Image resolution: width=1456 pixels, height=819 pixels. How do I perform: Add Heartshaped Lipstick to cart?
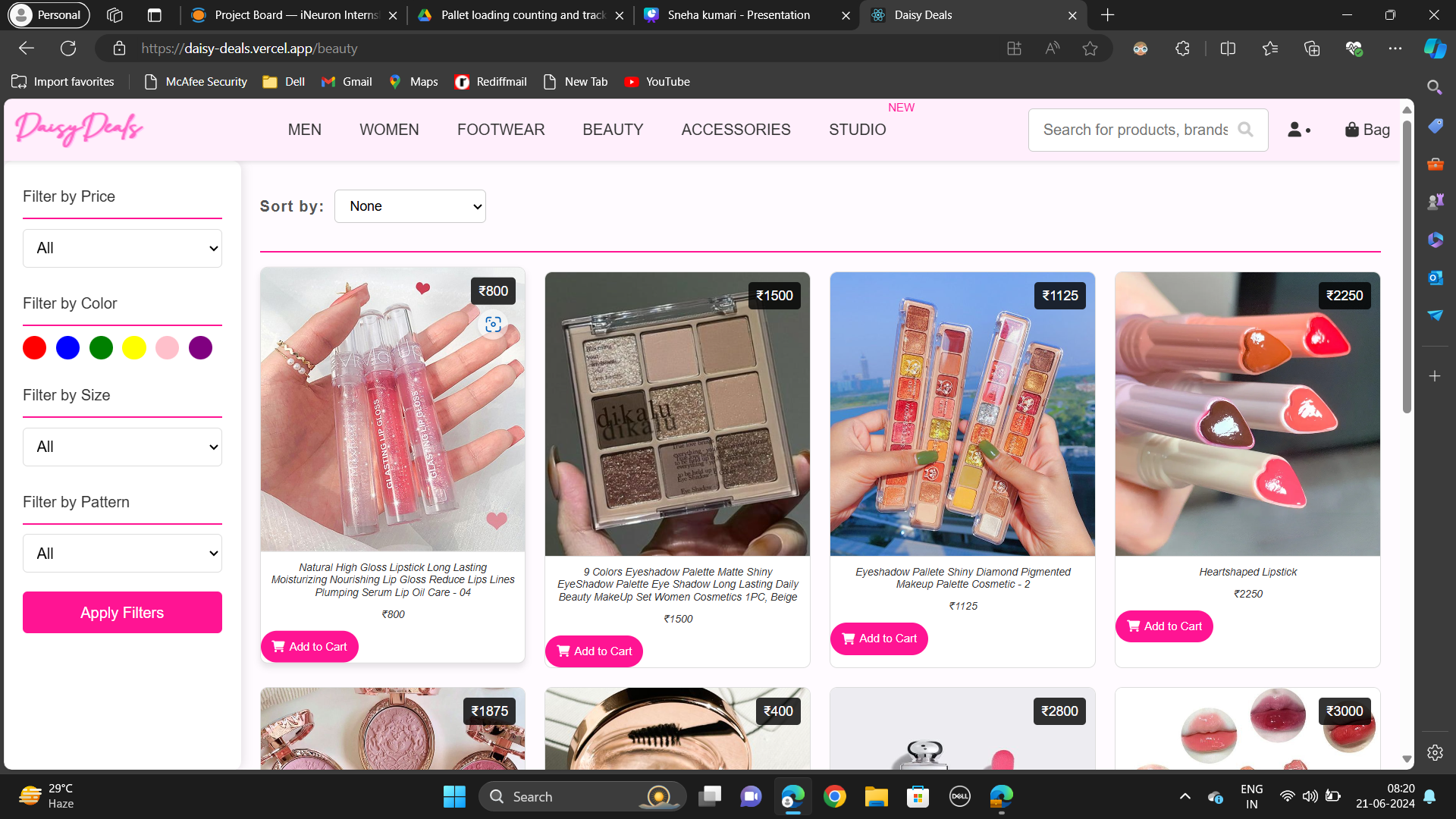pos(1164,626)
